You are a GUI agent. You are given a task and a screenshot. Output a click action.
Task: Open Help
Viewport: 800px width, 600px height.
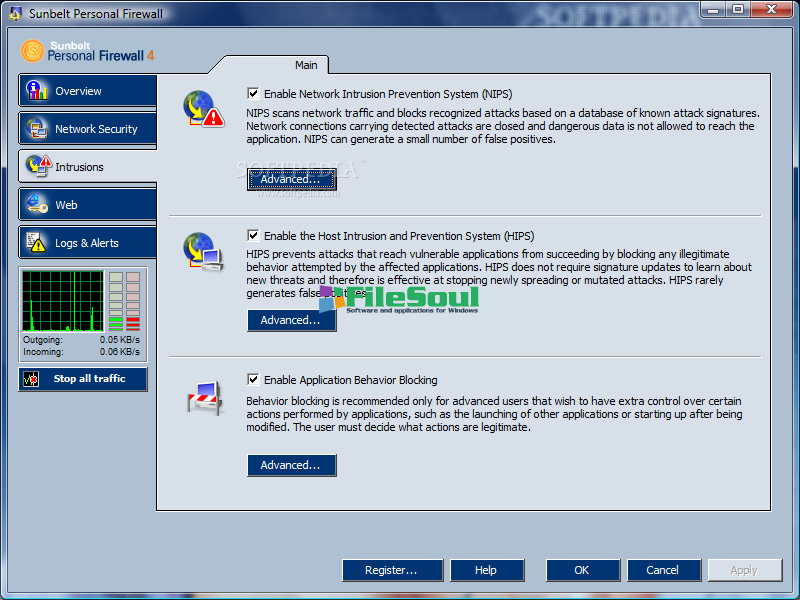tap(487, 570)
